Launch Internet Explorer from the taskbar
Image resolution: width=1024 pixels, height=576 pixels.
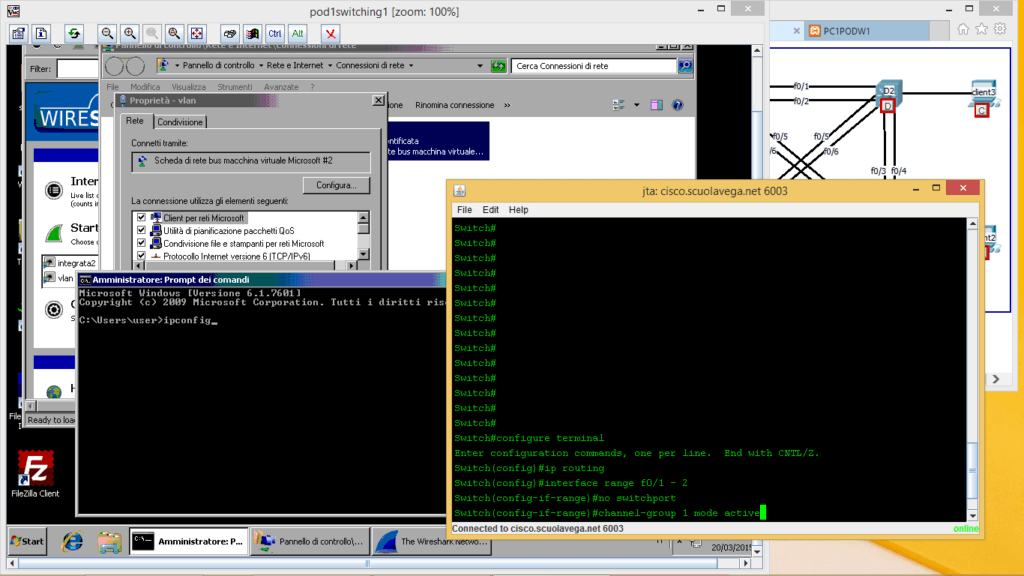(x=73, y=541)
